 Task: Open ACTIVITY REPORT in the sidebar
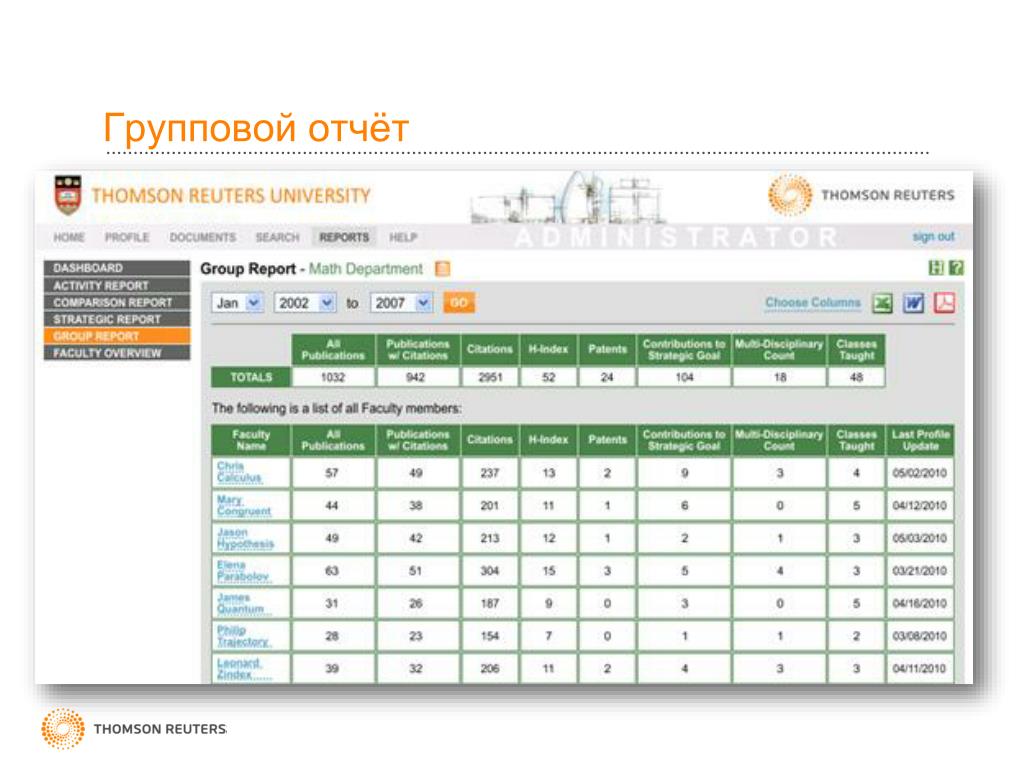click(117, 285)
